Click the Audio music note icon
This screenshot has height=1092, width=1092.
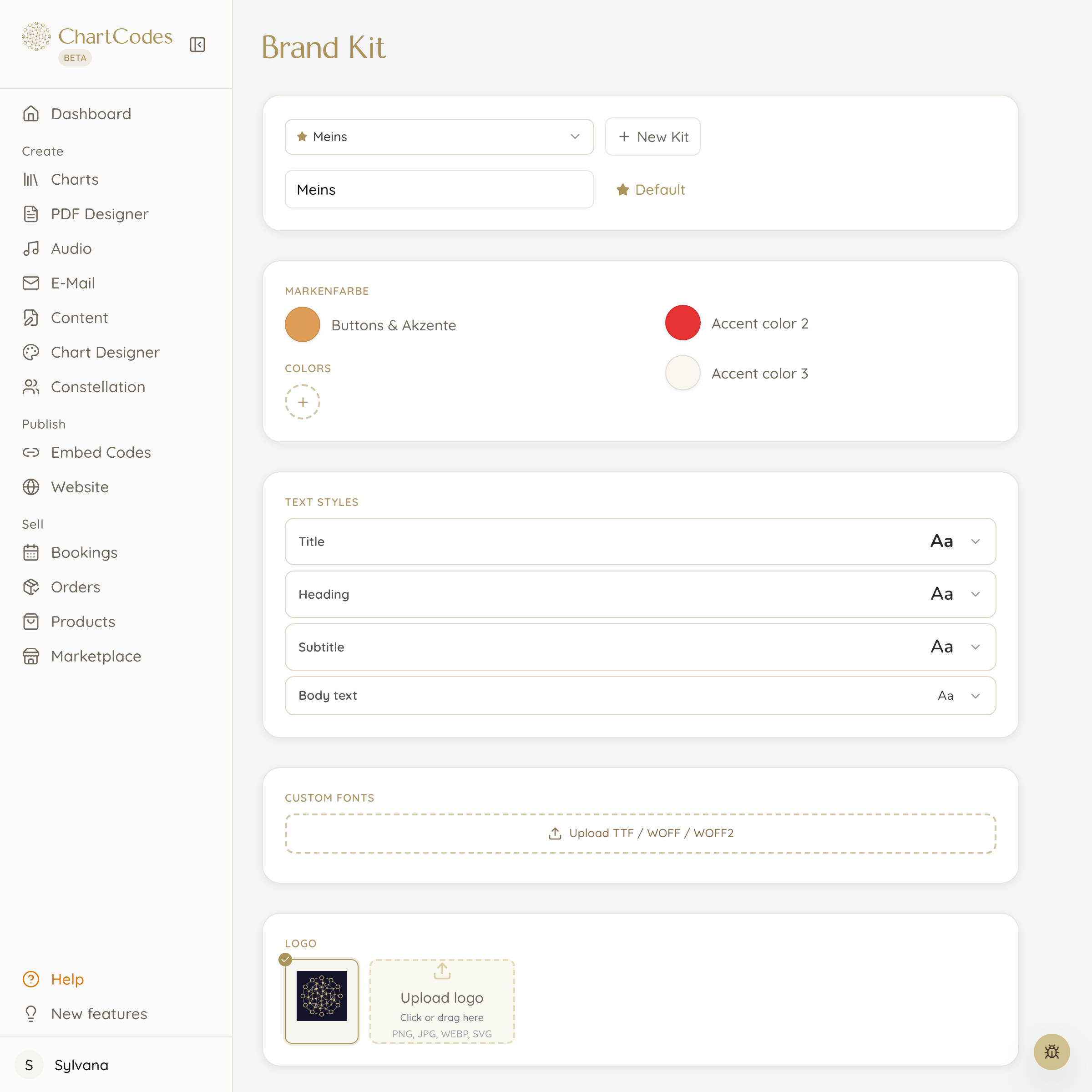31,248
